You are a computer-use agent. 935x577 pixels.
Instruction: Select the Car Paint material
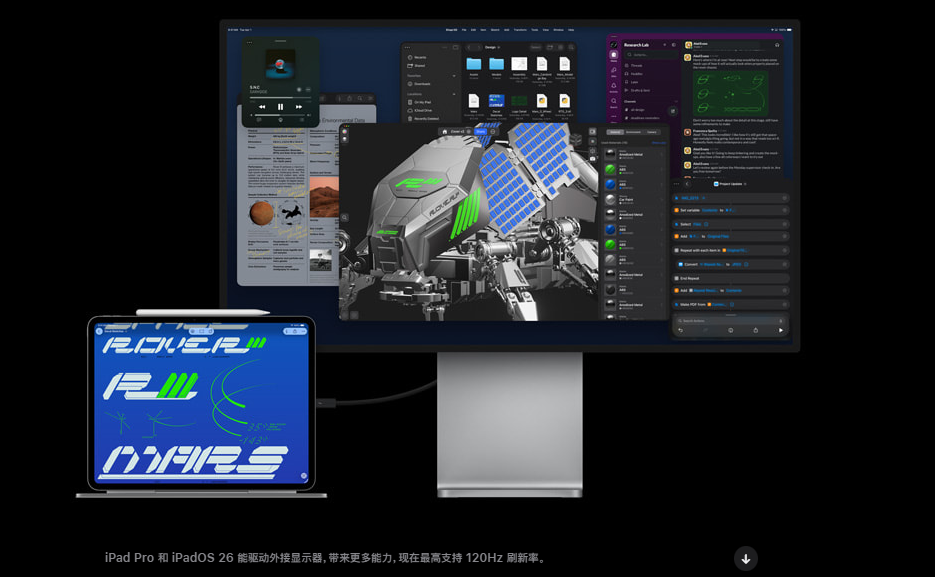click(x=635, y=199)
